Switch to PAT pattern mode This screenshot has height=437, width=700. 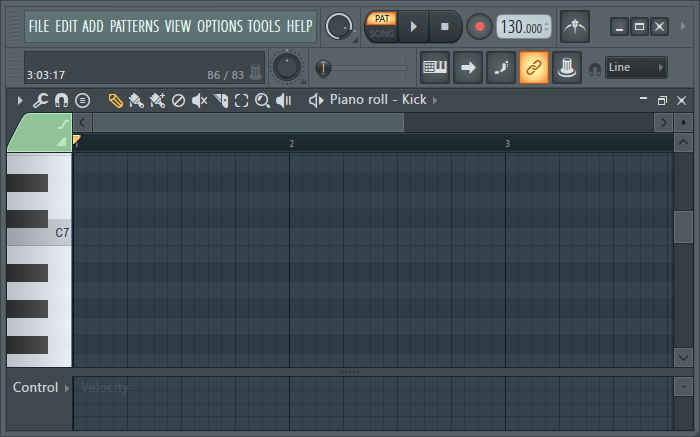382,19
